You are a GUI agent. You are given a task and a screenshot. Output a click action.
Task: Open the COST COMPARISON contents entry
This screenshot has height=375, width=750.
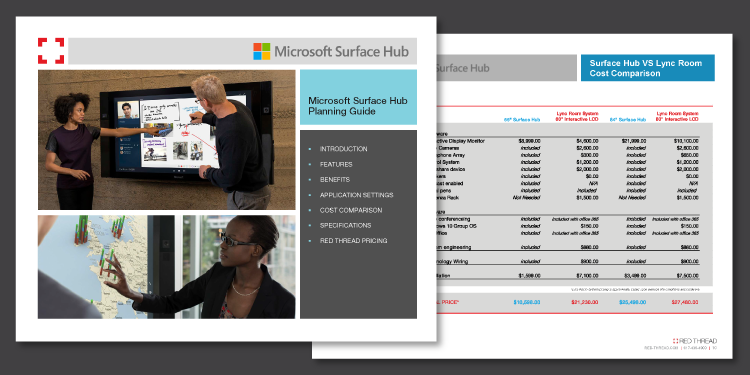(x=351, y=210)
